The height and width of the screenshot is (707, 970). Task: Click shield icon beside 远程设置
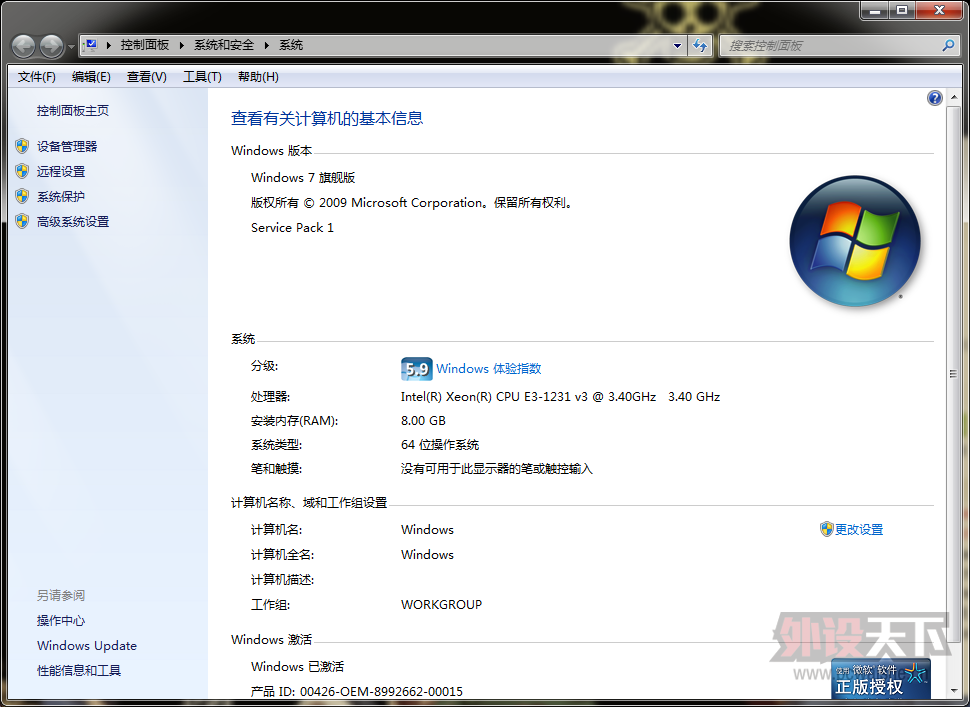(x=22, y=171)
